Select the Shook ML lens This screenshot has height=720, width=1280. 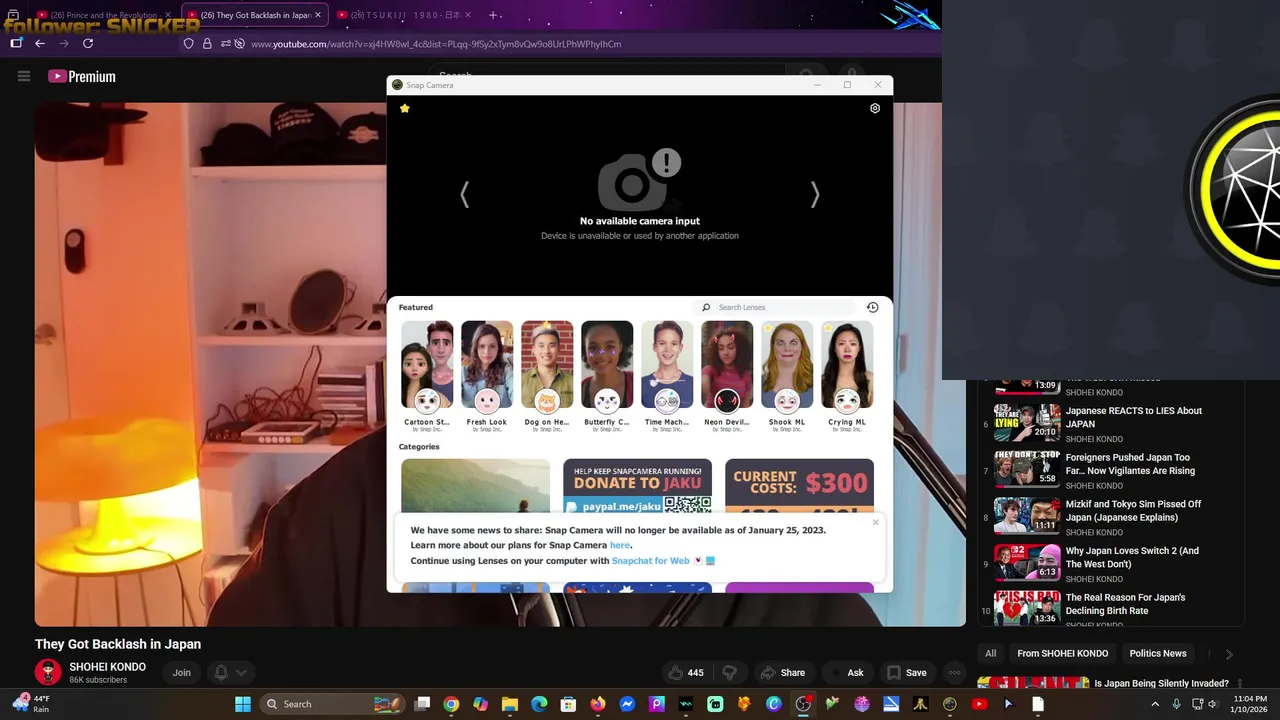(787, 375)
